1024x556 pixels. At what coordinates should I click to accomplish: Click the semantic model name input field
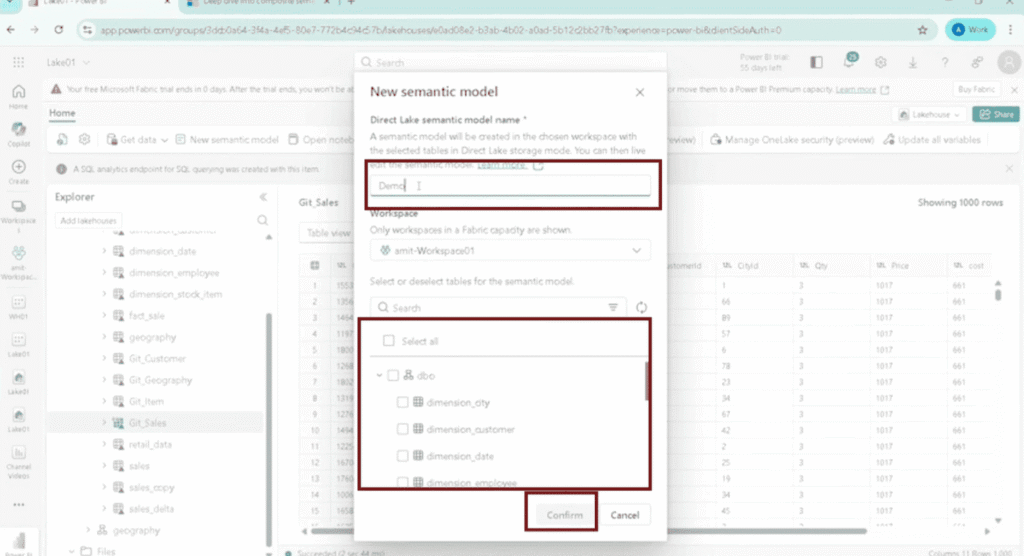(x=510, y=186)
